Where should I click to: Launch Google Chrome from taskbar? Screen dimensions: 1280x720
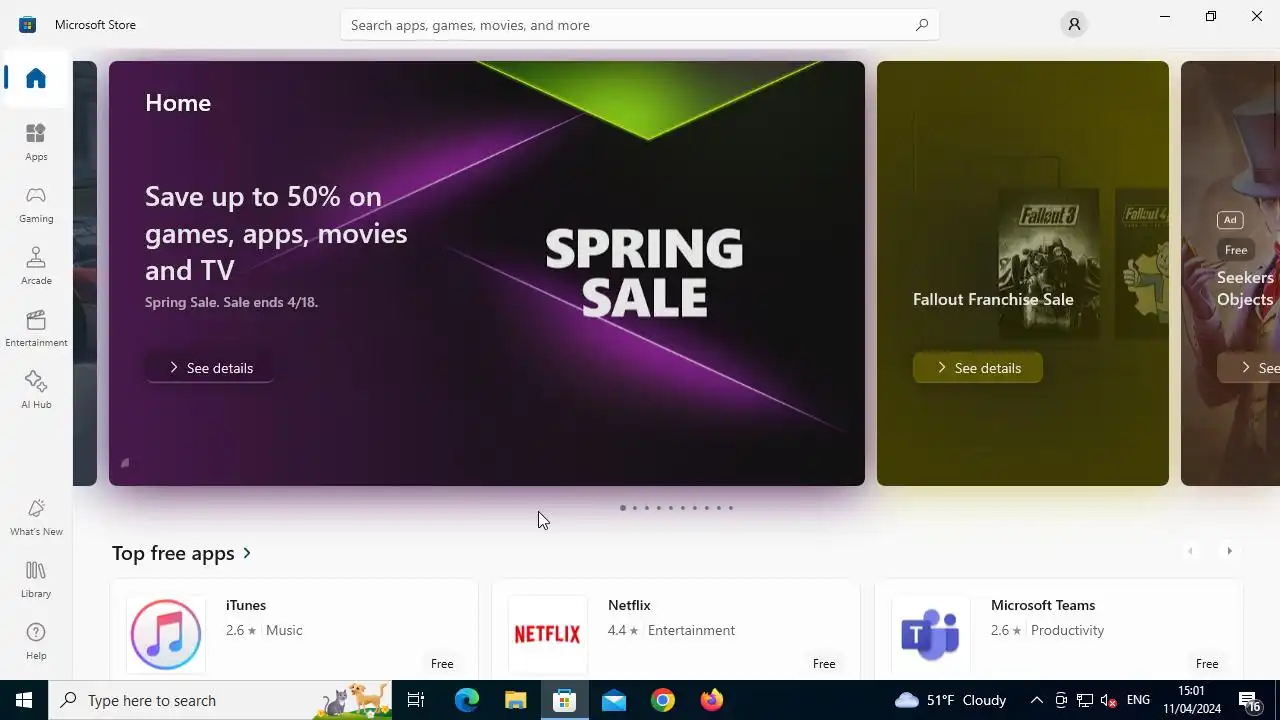point(663,700)
